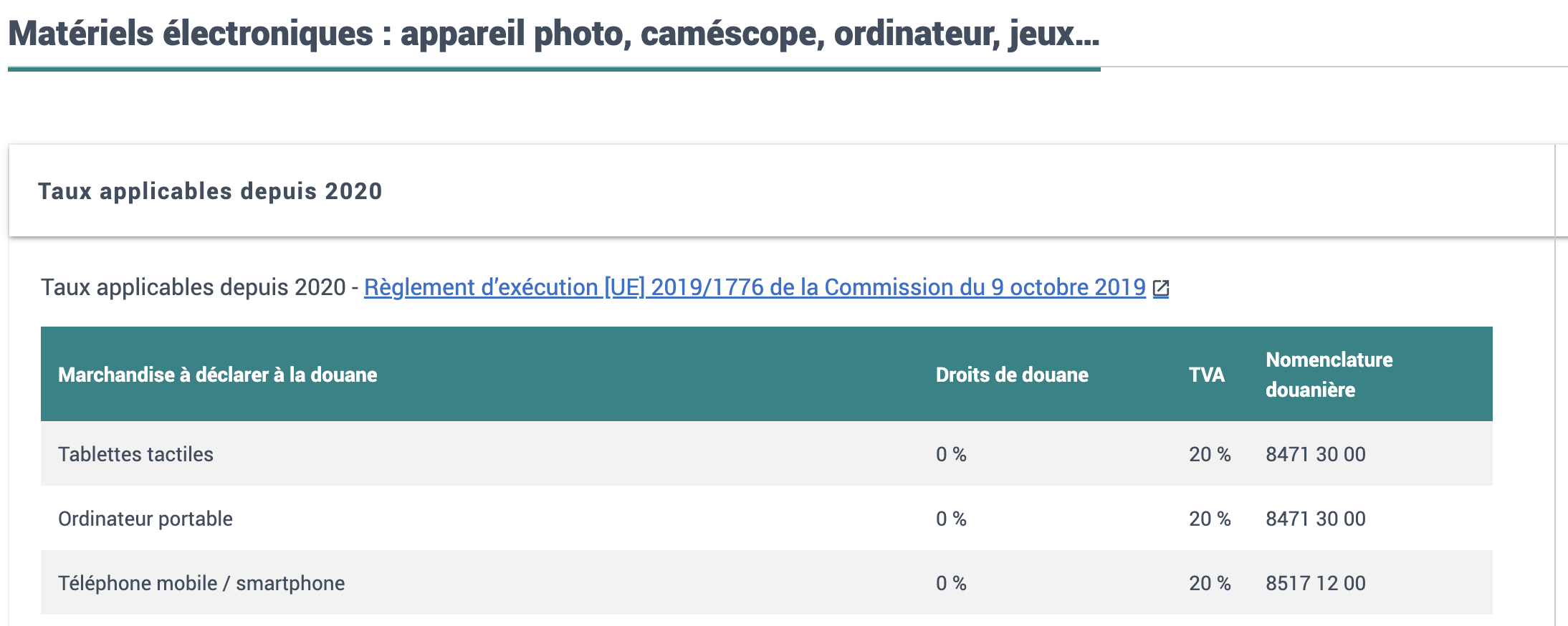
Task: Collapse the "Taux applicables depuis 2020" panel header
Action: pyautogui.click(x=210, y=191)
